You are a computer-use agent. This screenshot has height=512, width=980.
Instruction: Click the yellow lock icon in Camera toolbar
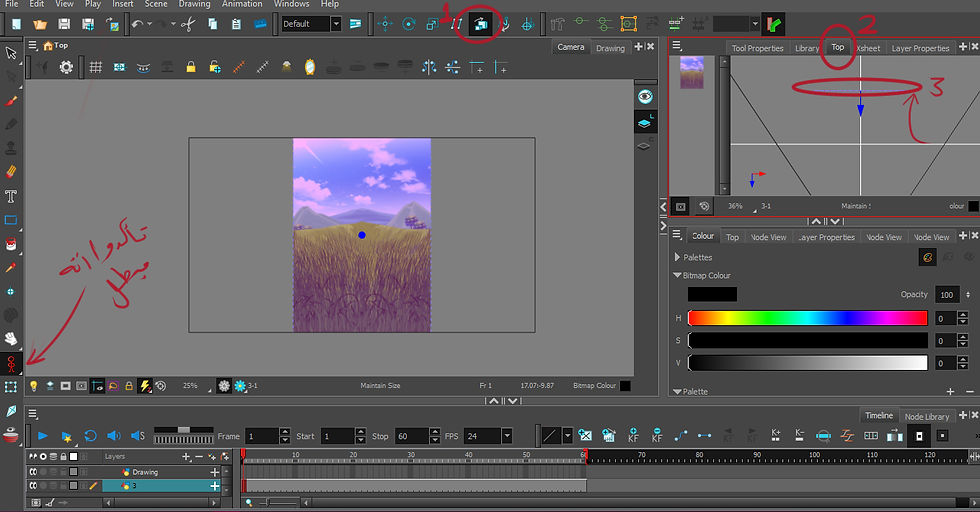[x=191, y=67]
